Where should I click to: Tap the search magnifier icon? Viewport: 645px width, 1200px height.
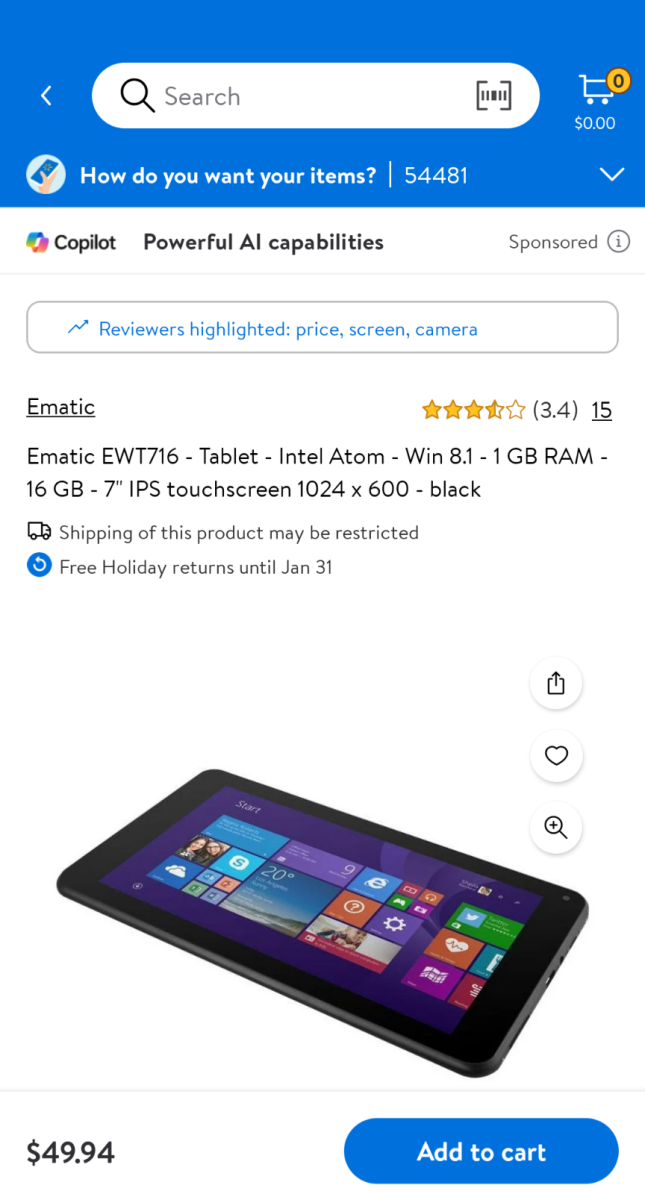(x=137, y=96)
